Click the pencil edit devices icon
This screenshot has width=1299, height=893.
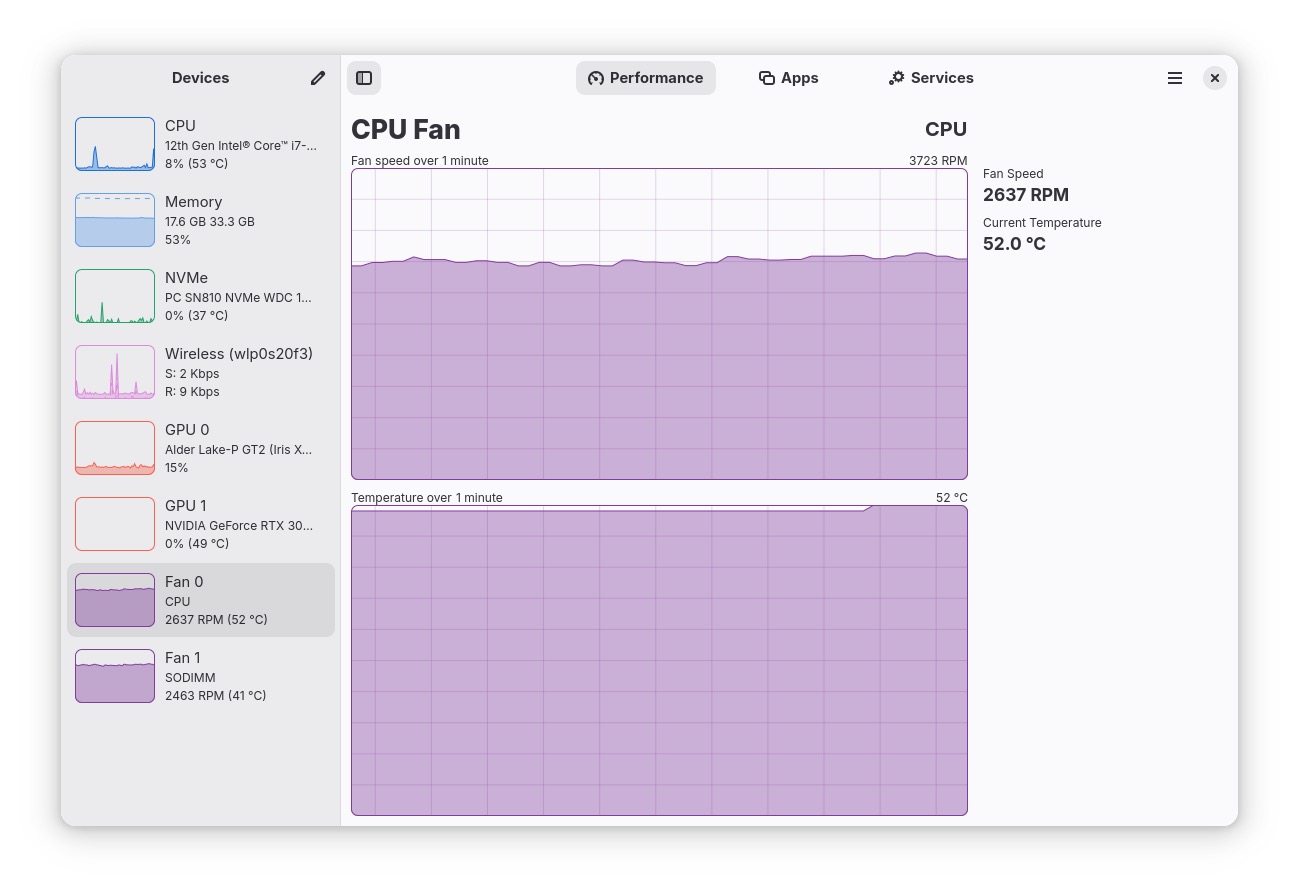[x=318, y=78]
